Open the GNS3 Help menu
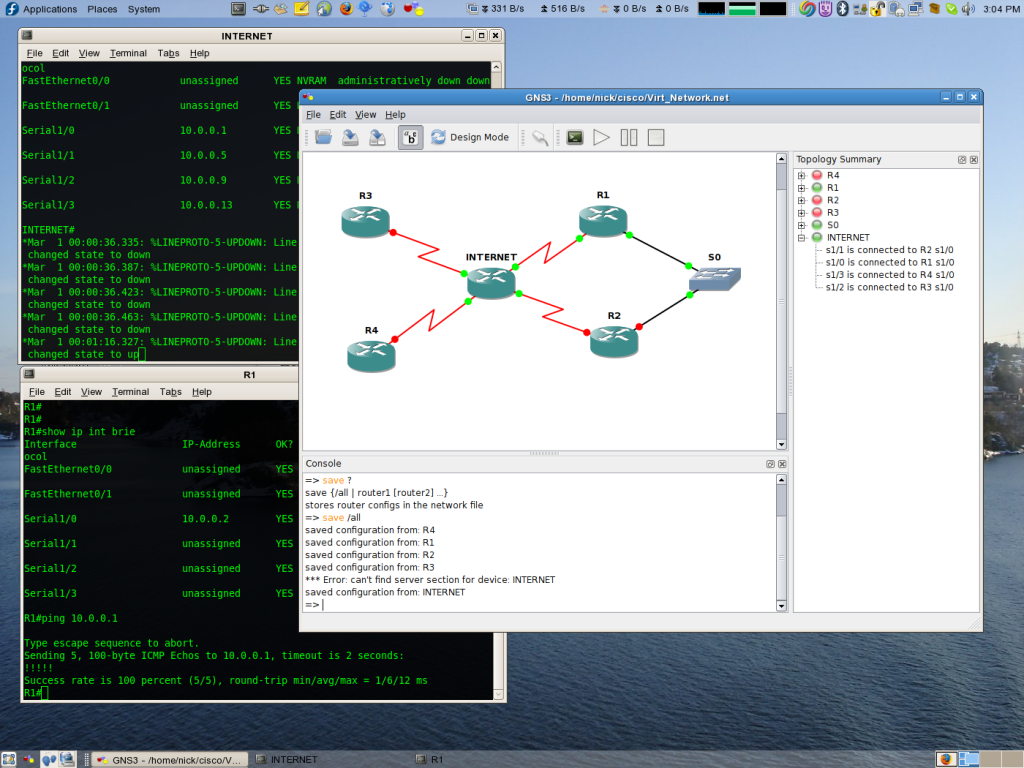Screen dimensions: 1024x768 coord(395,114)
